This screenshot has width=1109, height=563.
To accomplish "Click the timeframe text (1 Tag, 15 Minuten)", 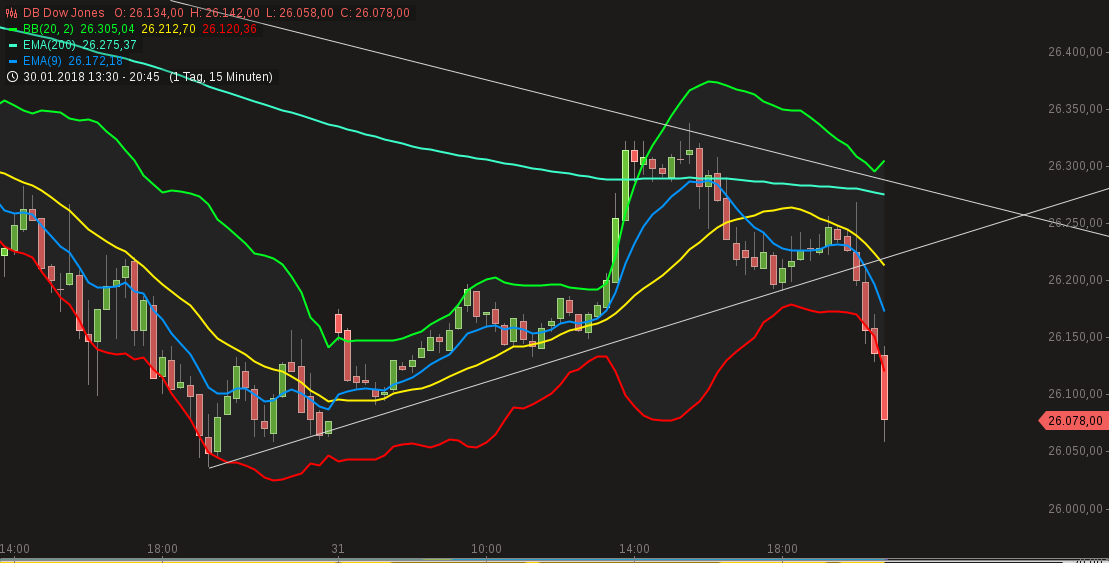I will click(221, 76).
